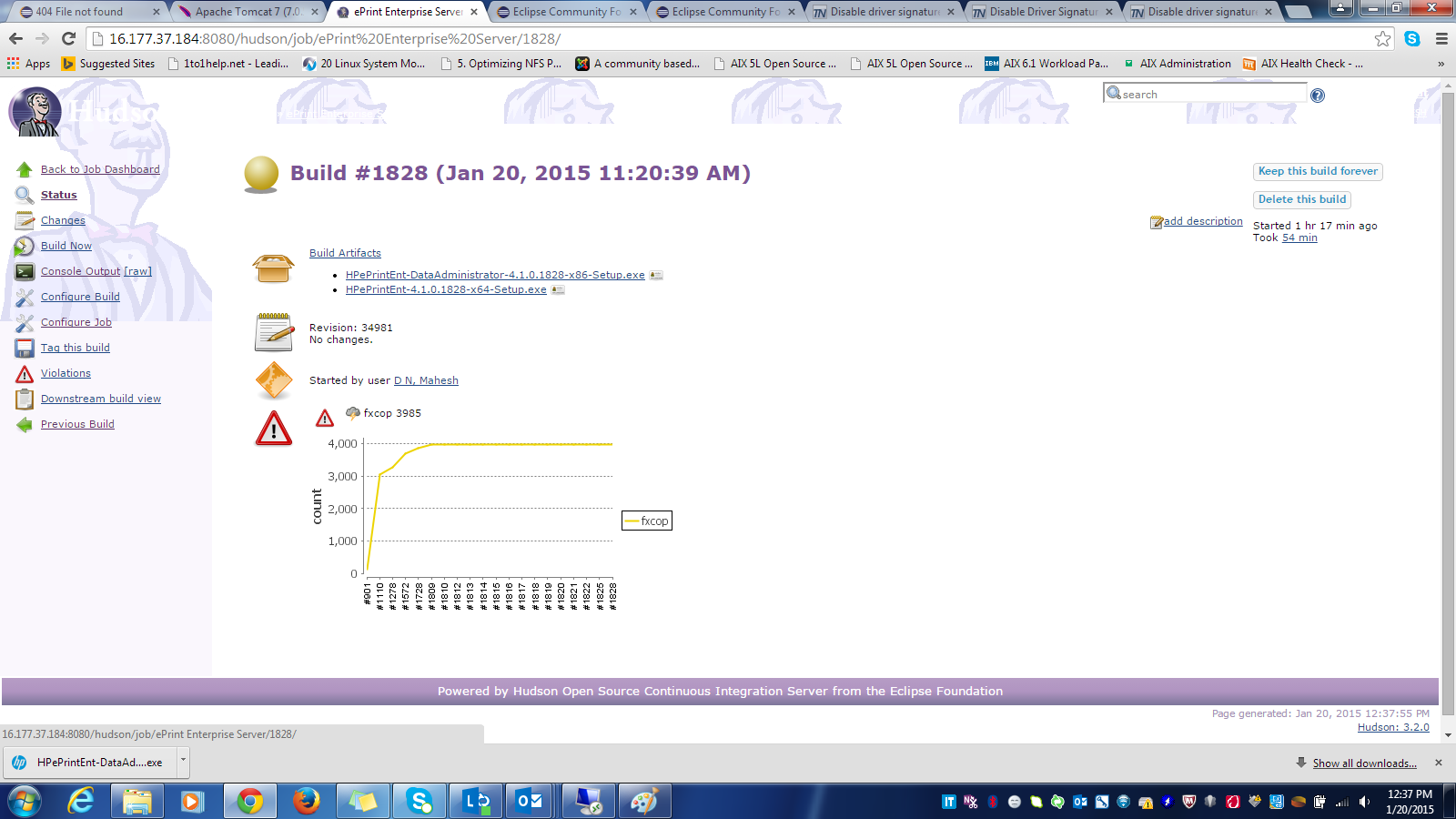Open the download item dropdown arrow for HPePrintEnt-DataAd exe

[x=183, y=761]
